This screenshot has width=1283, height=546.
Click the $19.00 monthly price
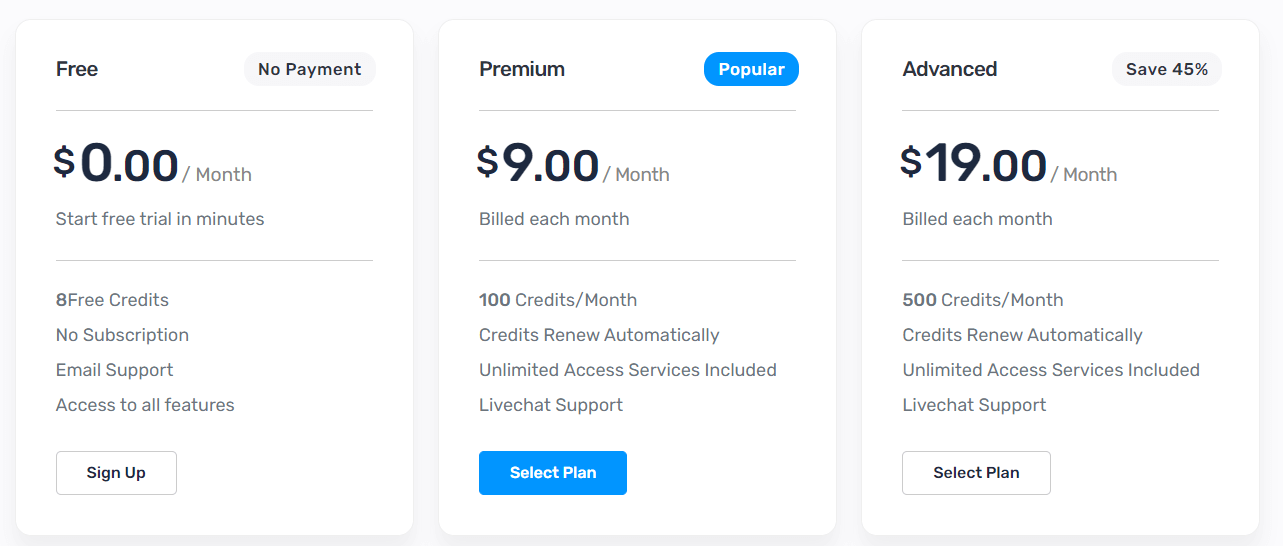click(x=974, y=164)
